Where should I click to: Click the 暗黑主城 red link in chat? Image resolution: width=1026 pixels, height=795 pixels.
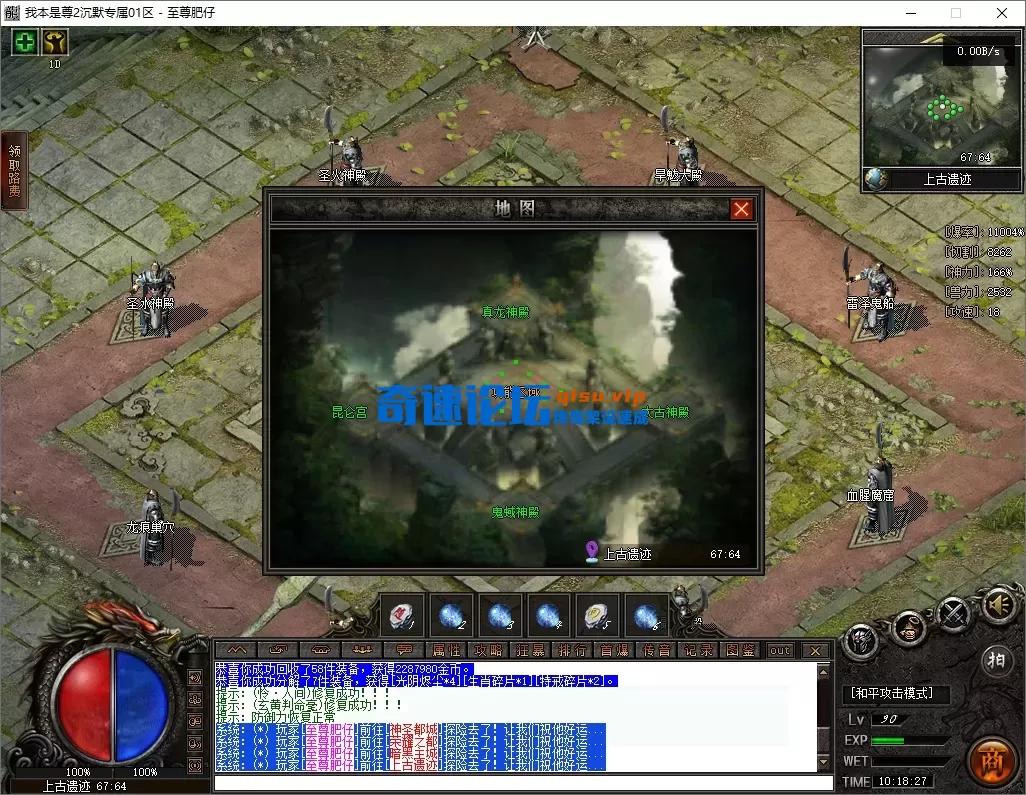pos(415,753)
